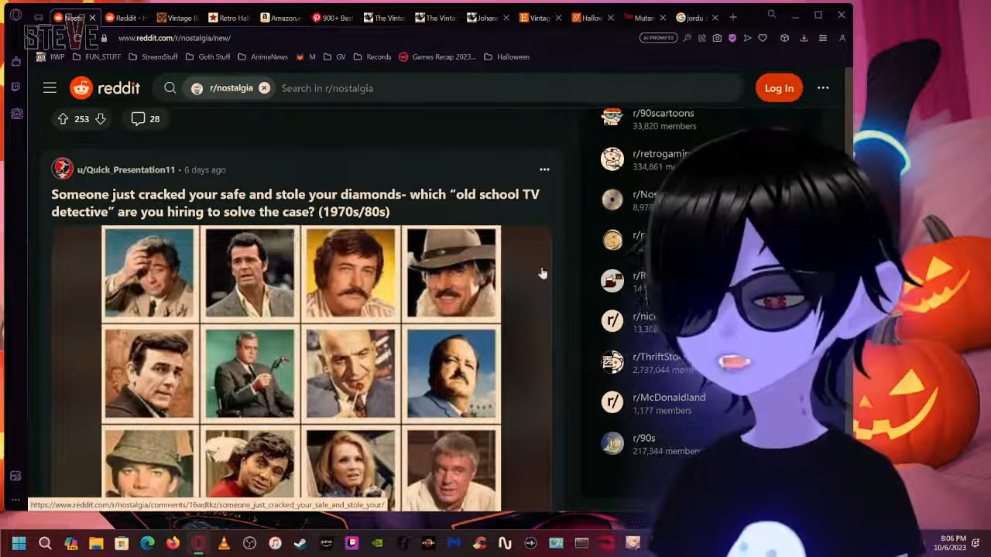The image size is (991, 557).
Task: Open OBS Studio from taskbar
Action: [250, 543]
